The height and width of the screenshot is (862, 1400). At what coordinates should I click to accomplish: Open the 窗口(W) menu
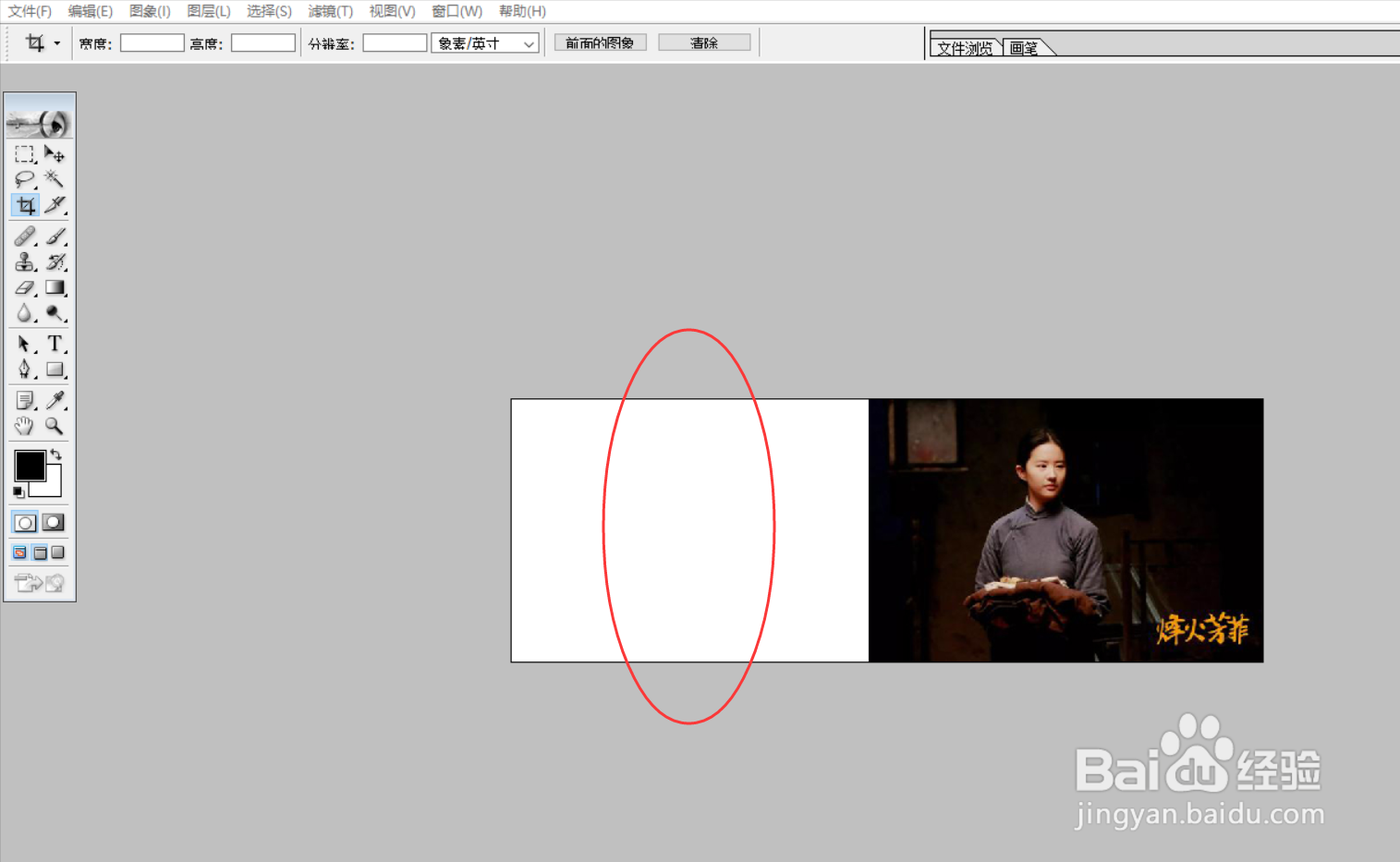(457, 11)
